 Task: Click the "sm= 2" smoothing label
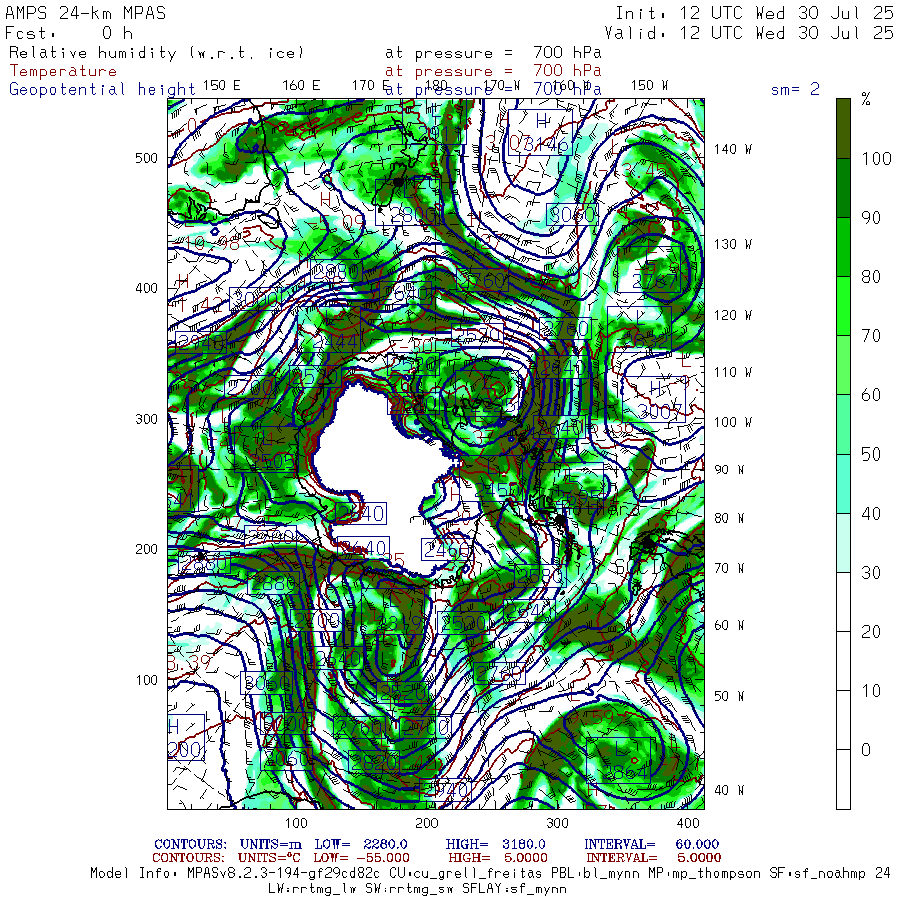tap(795, 89)
